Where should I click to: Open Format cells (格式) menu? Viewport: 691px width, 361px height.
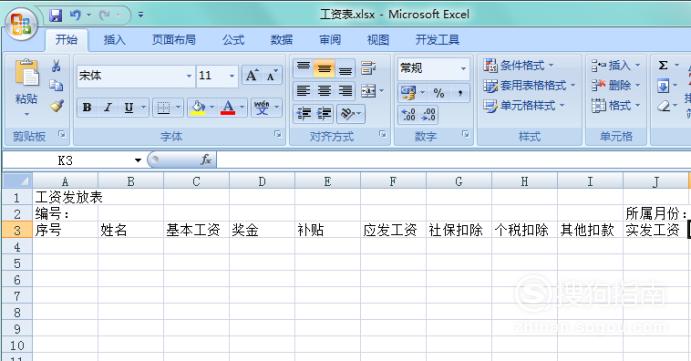pyautogui.click(x=615, y=105)
